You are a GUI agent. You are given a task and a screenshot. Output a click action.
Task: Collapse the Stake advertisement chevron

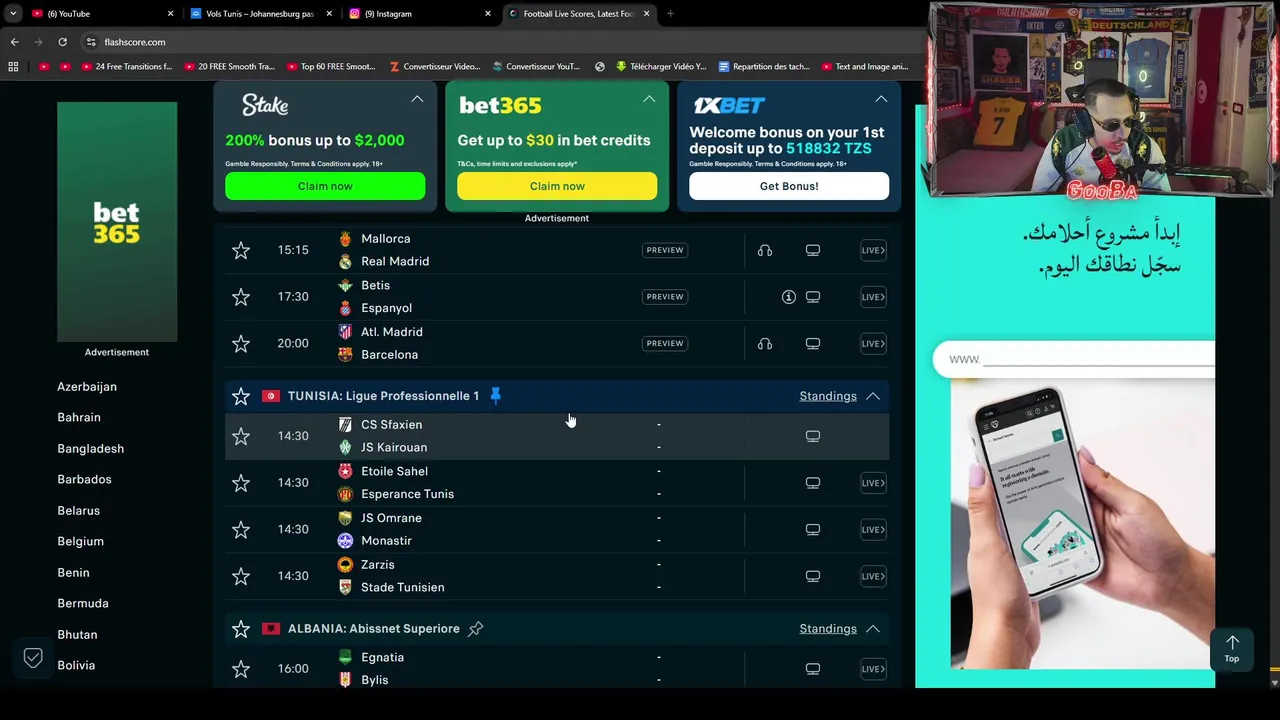[417, 99]
